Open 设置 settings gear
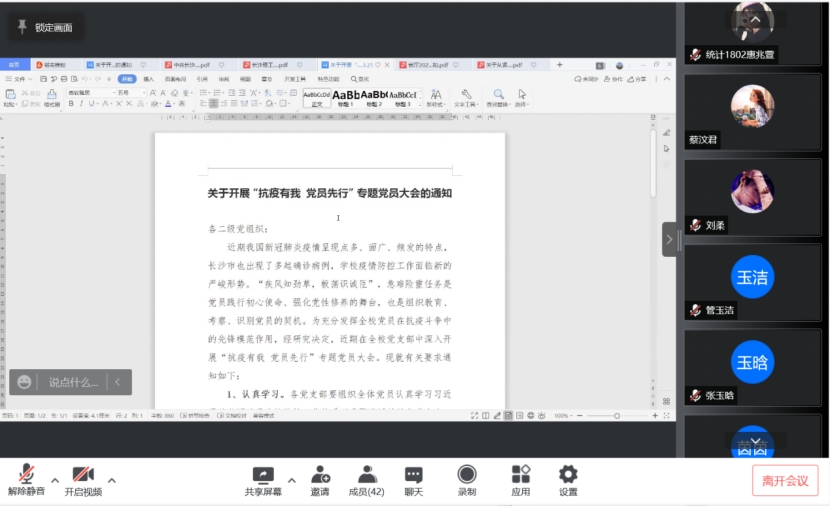 568,475
